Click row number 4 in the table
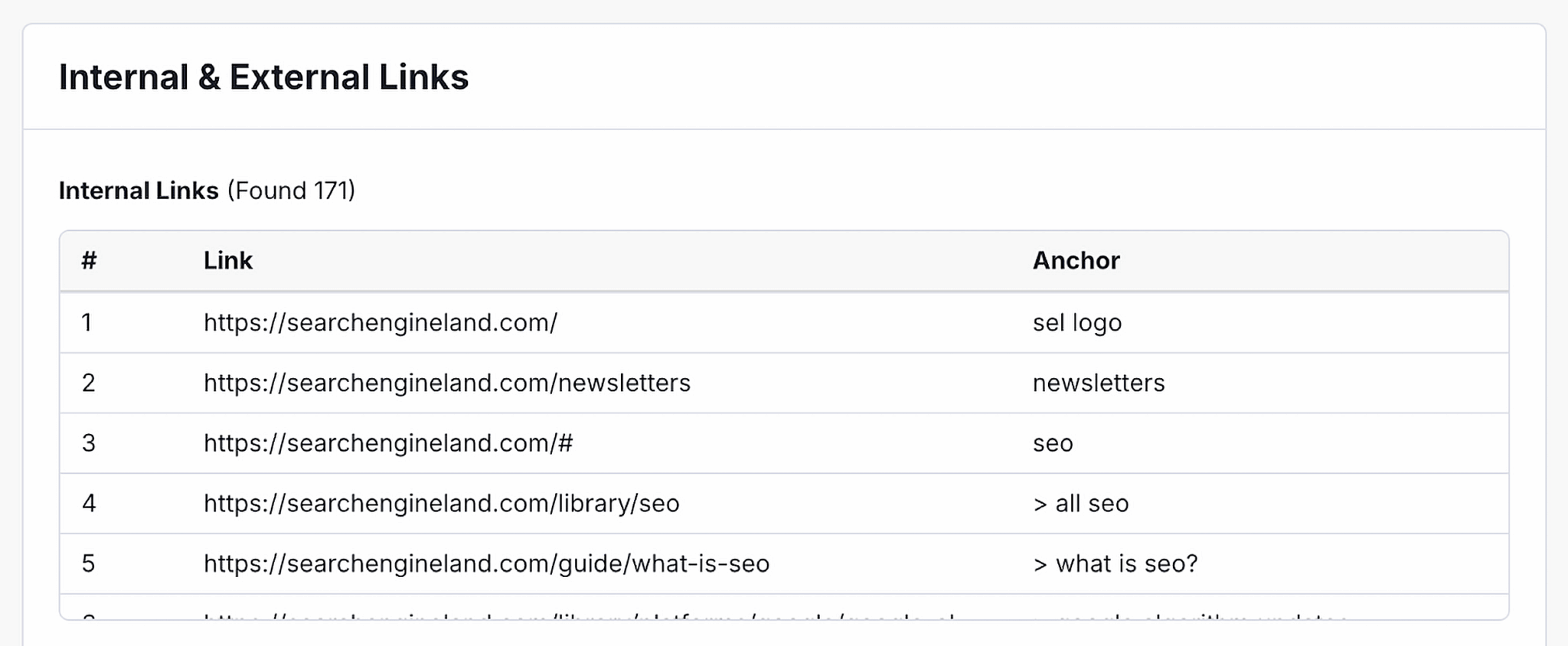 89,504
